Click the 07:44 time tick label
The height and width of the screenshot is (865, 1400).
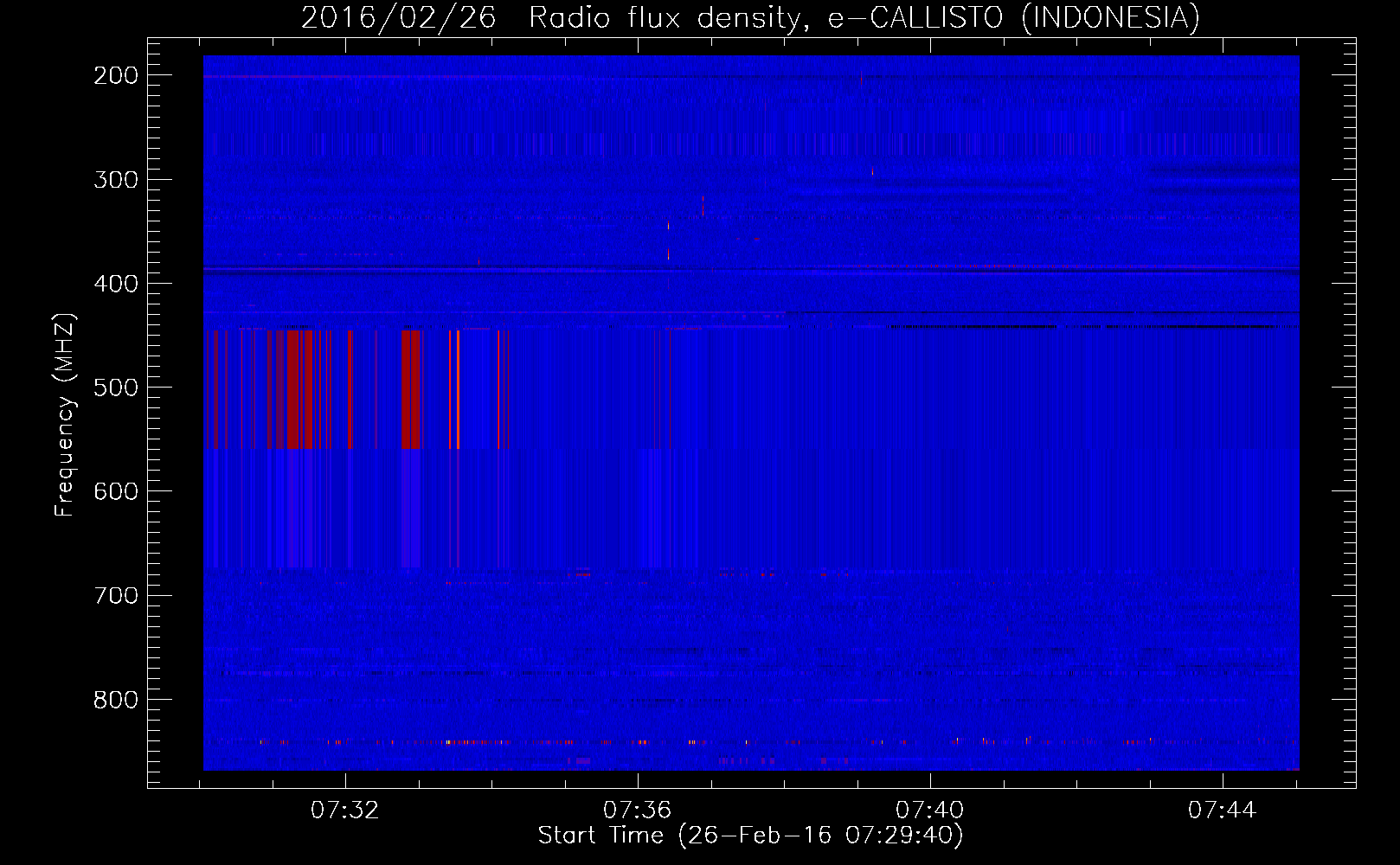(1223, 811)
